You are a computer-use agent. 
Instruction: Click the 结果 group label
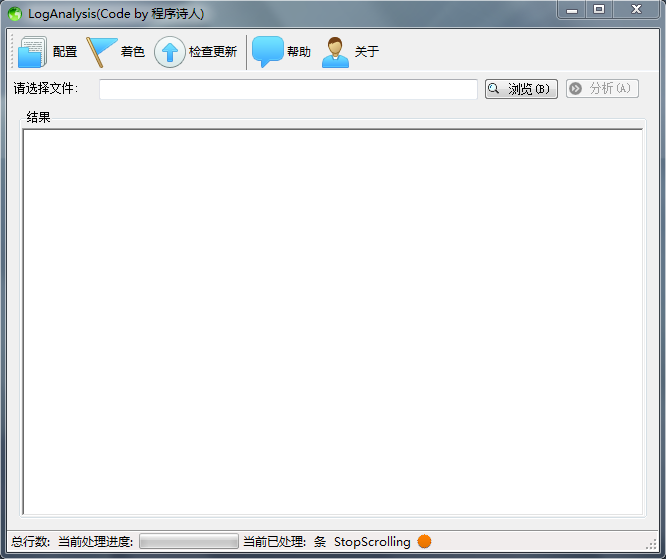point(38,117)
